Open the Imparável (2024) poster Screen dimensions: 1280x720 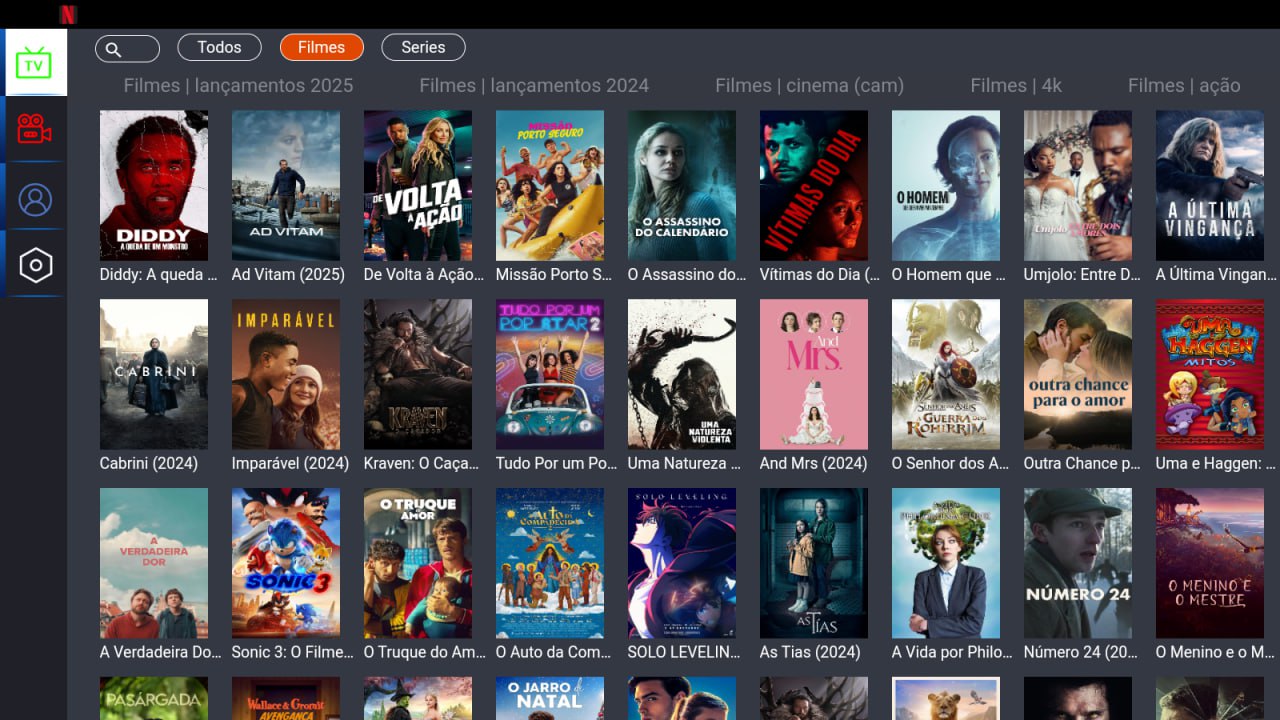pyautogui.click(x=286, y=374)
